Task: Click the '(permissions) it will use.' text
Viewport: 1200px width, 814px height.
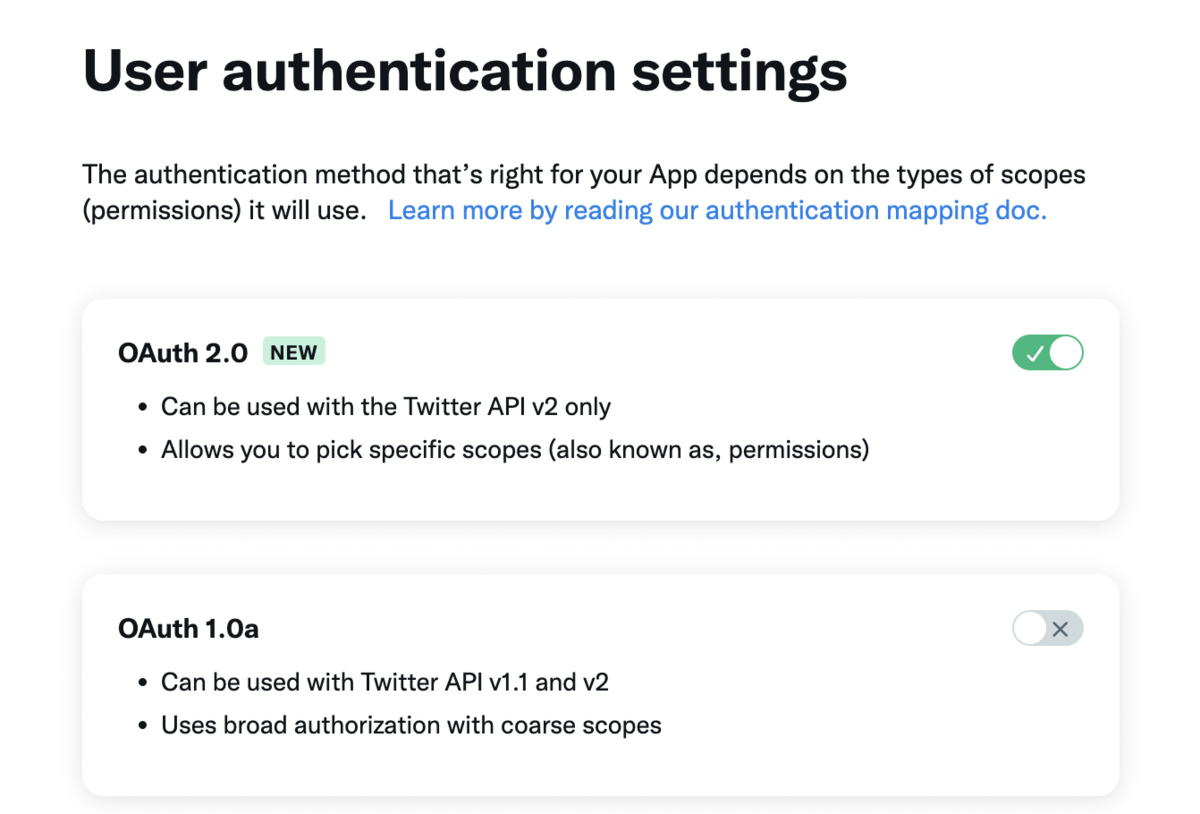Action: coord(225,211)
